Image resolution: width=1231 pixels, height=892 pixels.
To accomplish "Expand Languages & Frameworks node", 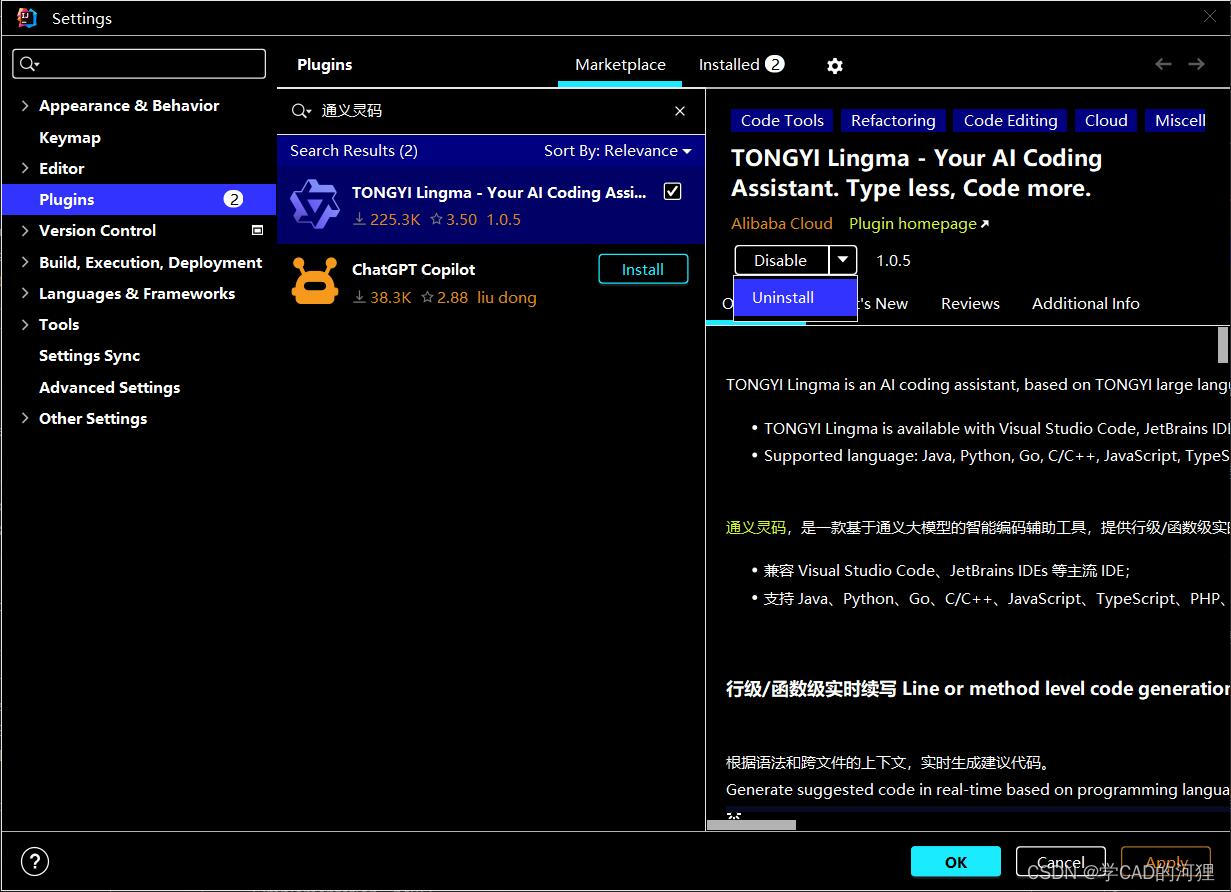I will click(x=25, y=293).
